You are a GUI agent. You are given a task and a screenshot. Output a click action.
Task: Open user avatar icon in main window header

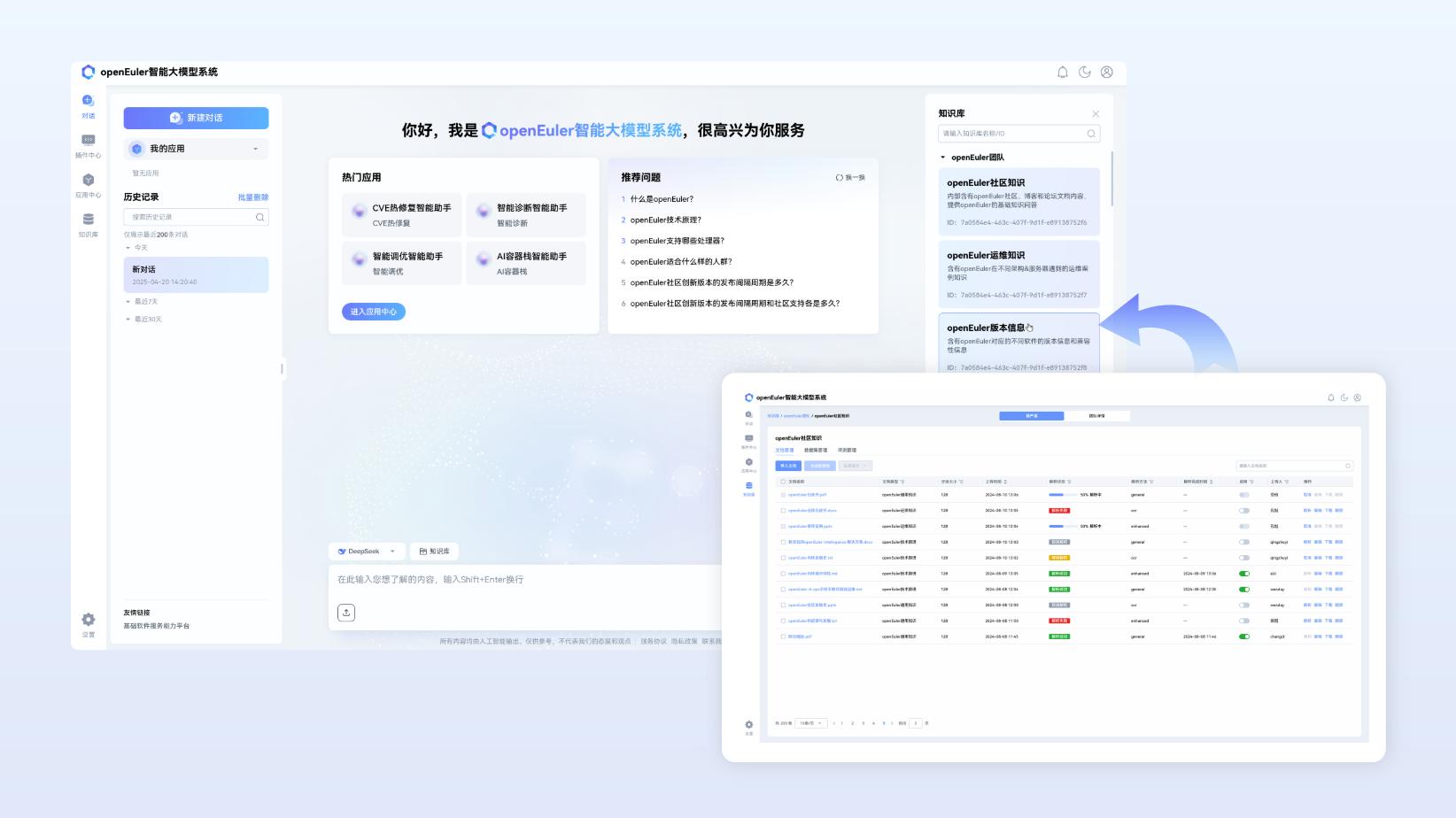pyautogui.click(x=1107, y=73)
